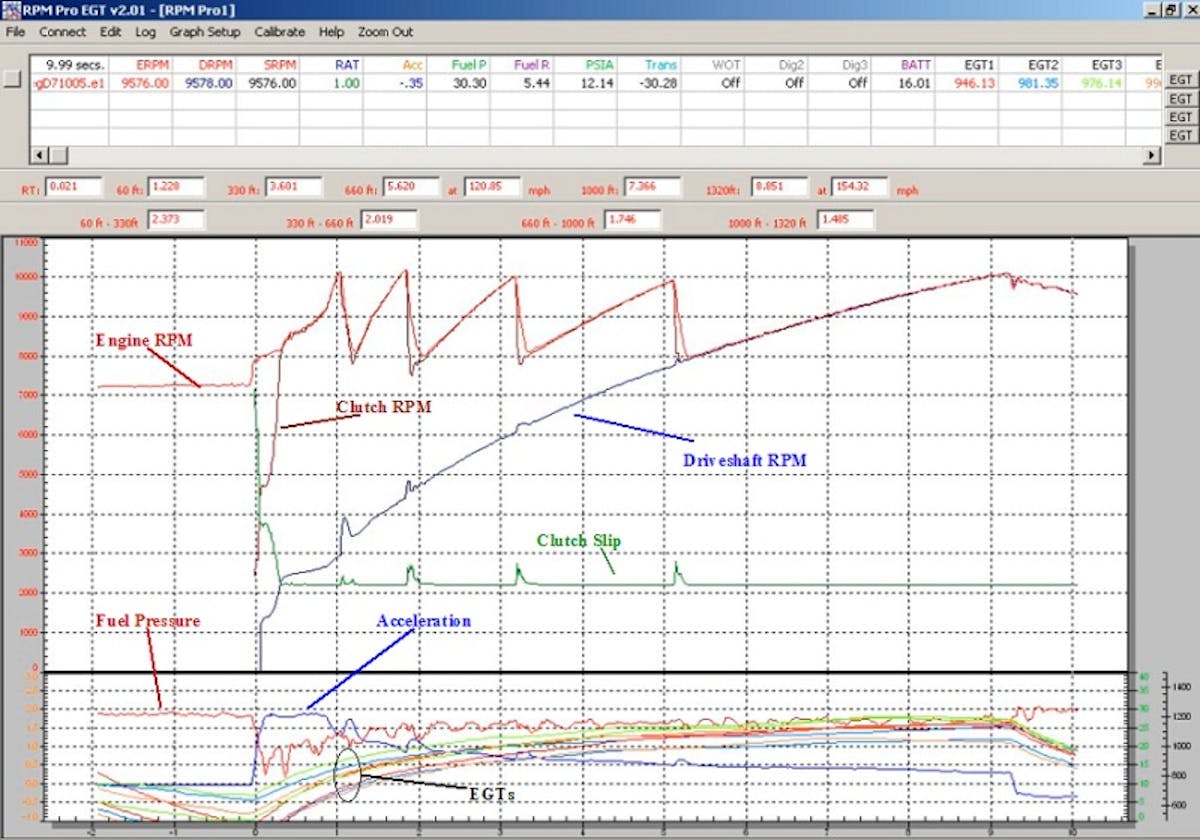Viewport: 1200px width, 840px height.
Task: Select the ERPM column header
Action: click(x=142, y=64)
